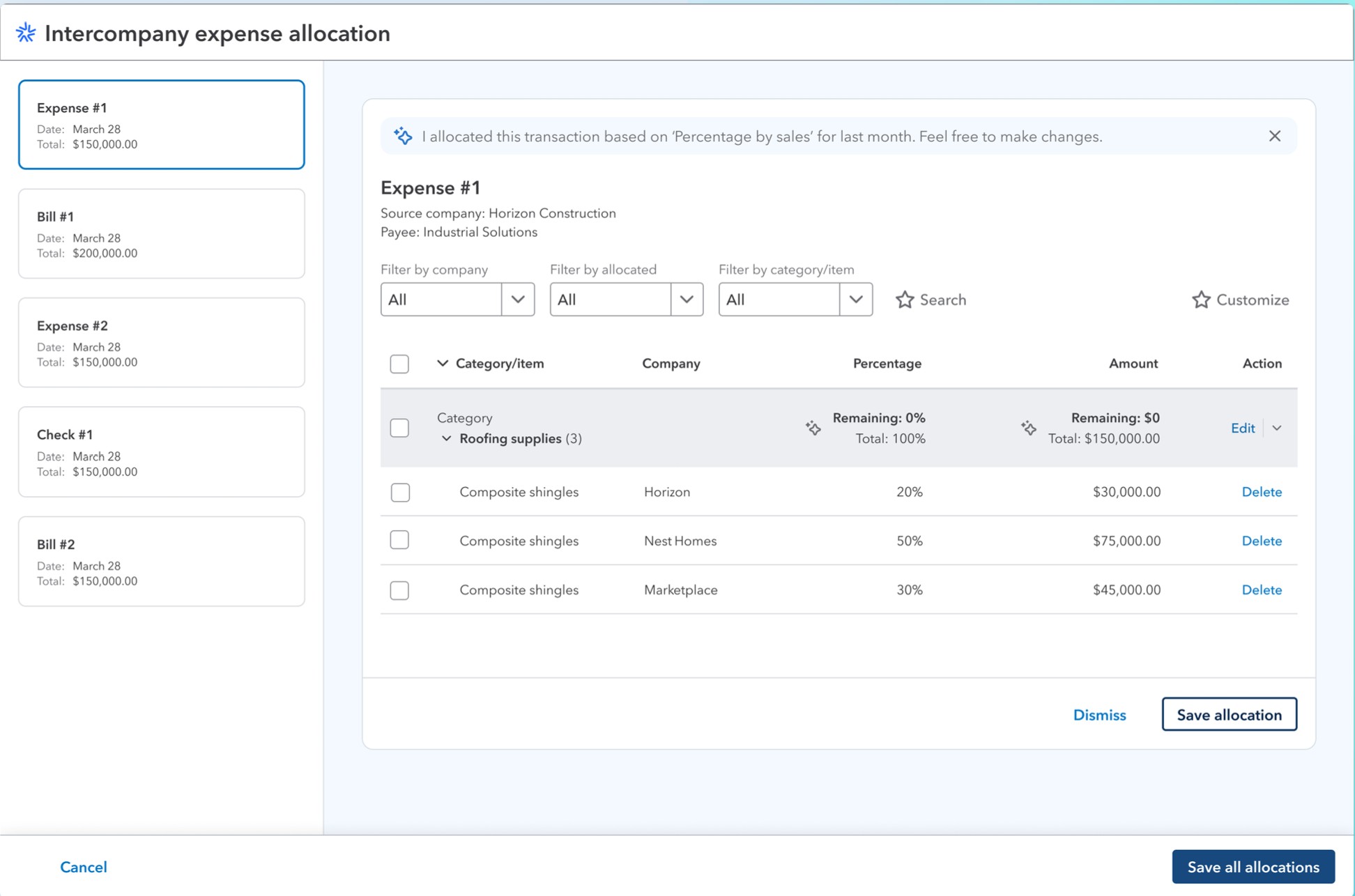The height and width of the screenshot is (896, 1355).
Task: Click the AI sparkle icon in allocation banner
Action: coord(403,136)
